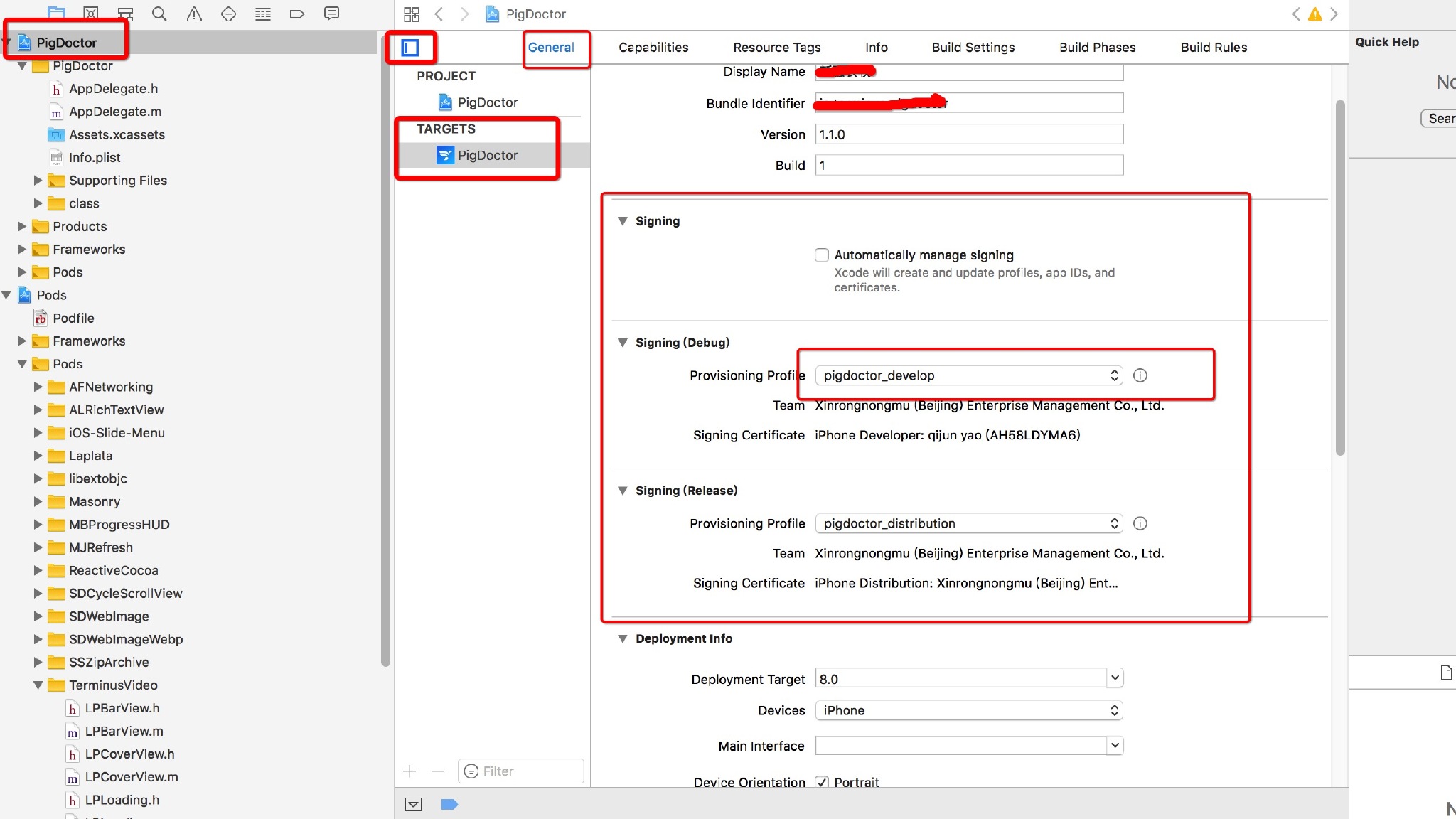Open the symbol navigator icon
This screenshot has width=1456, height=819.
pos(125,14)
